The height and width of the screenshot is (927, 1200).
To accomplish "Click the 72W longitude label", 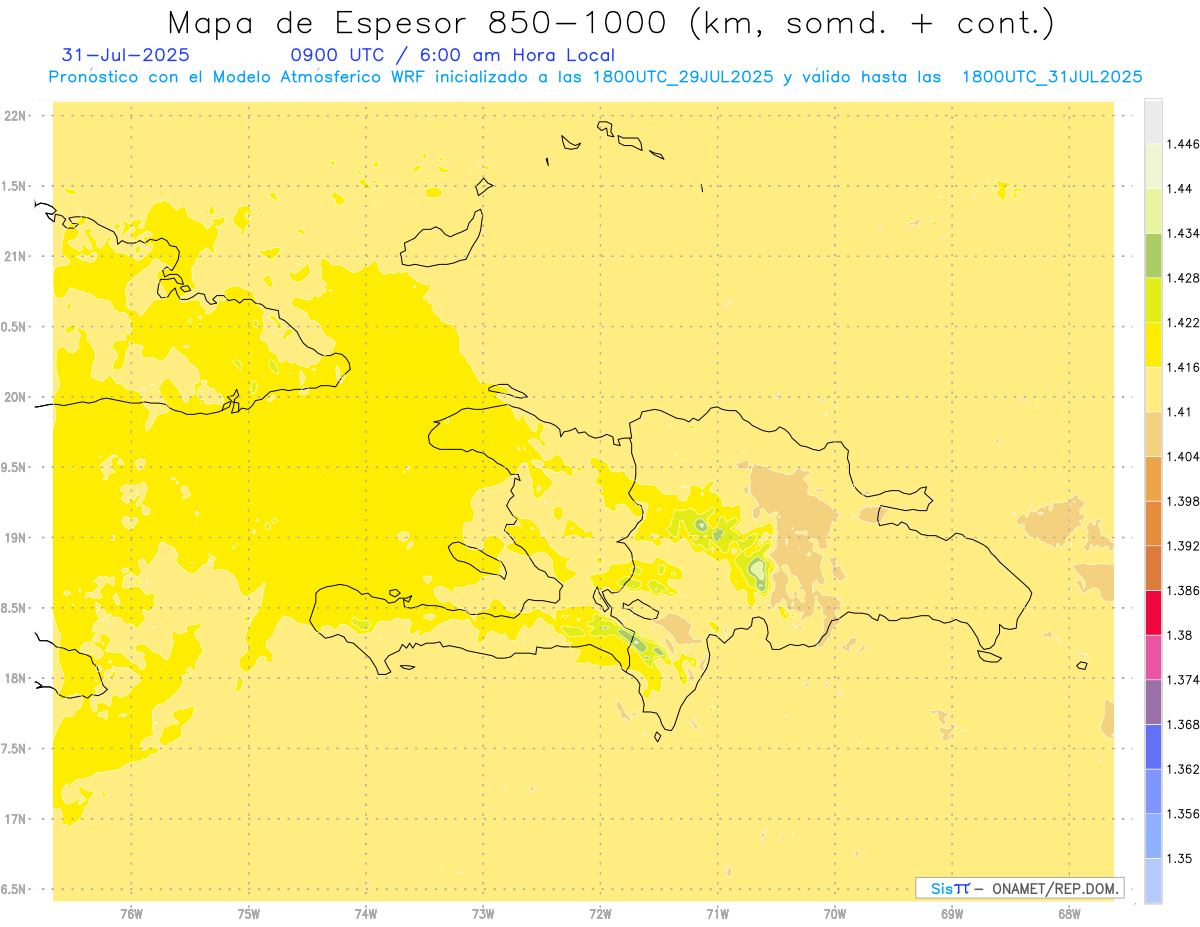I will (x=601, y=914).
